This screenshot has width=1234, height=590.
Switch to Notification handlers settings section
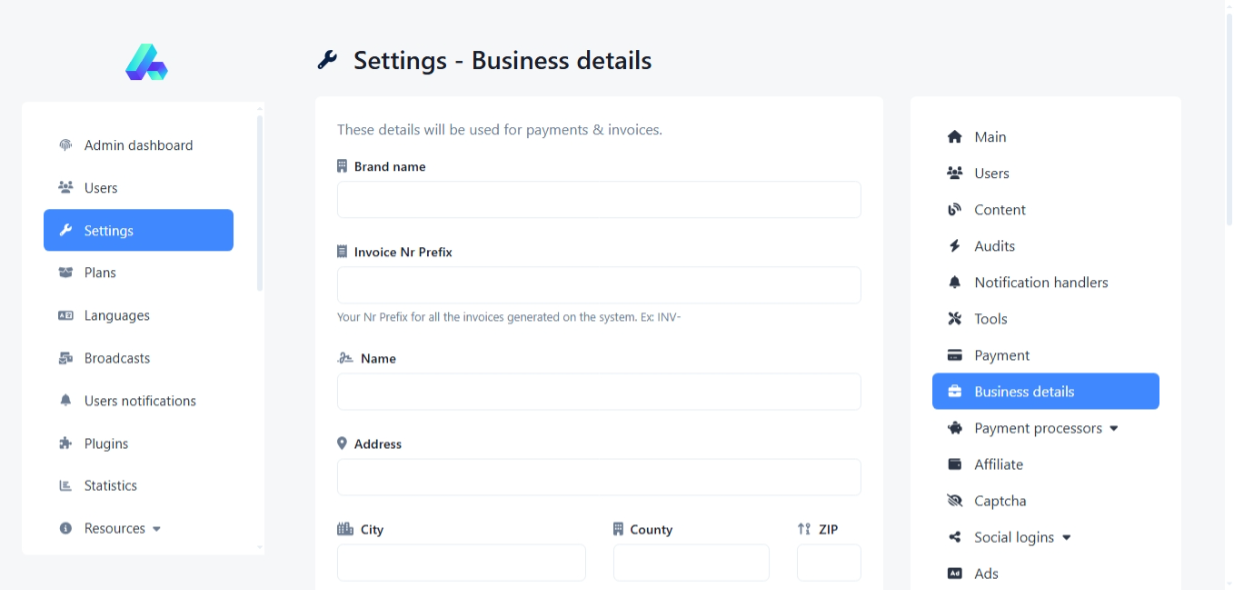pyautogui.click(x=1041, y=283)
